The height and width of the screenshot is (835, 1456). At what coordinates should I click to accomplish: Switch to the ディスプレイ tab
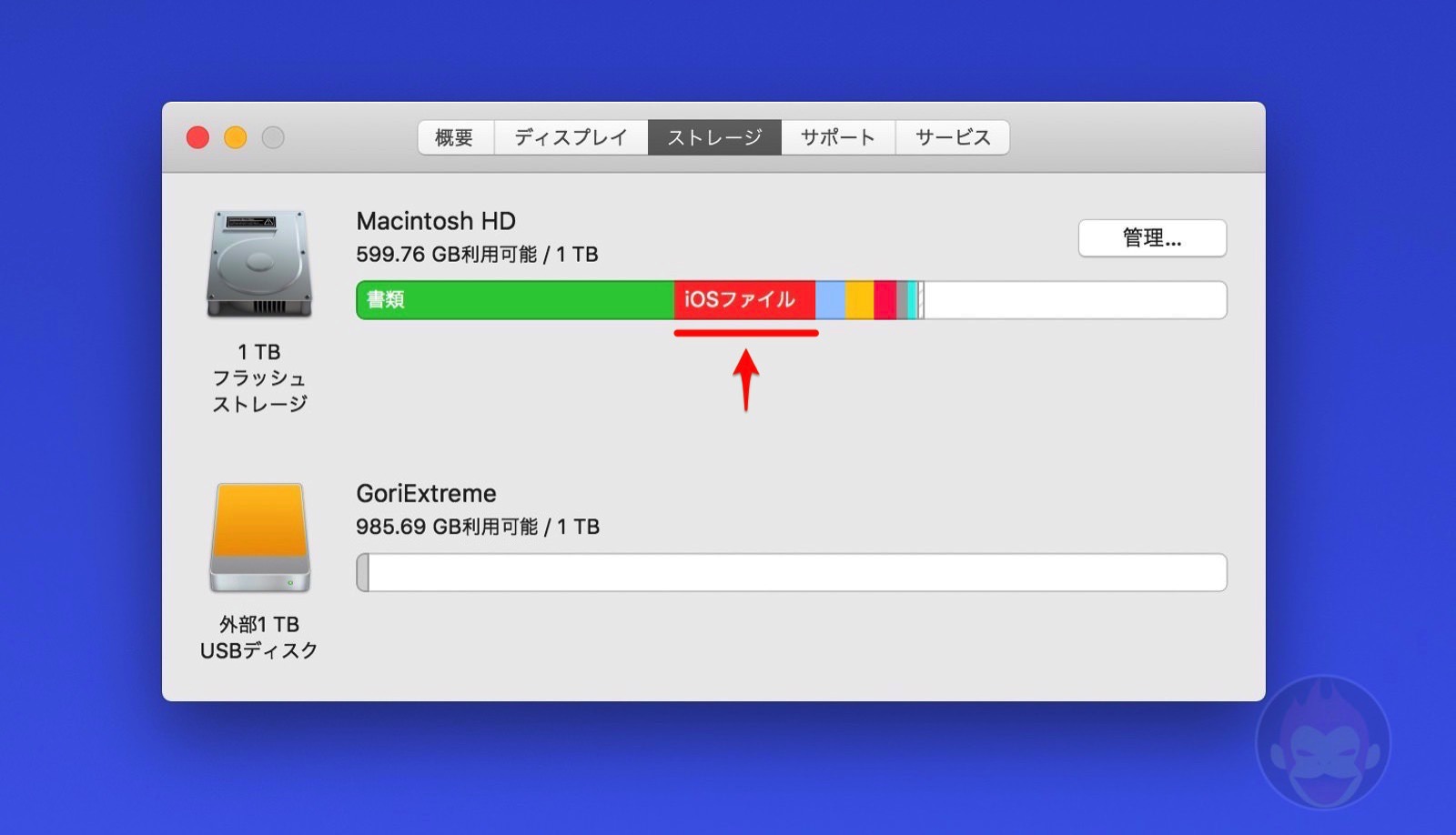(571, 137)
